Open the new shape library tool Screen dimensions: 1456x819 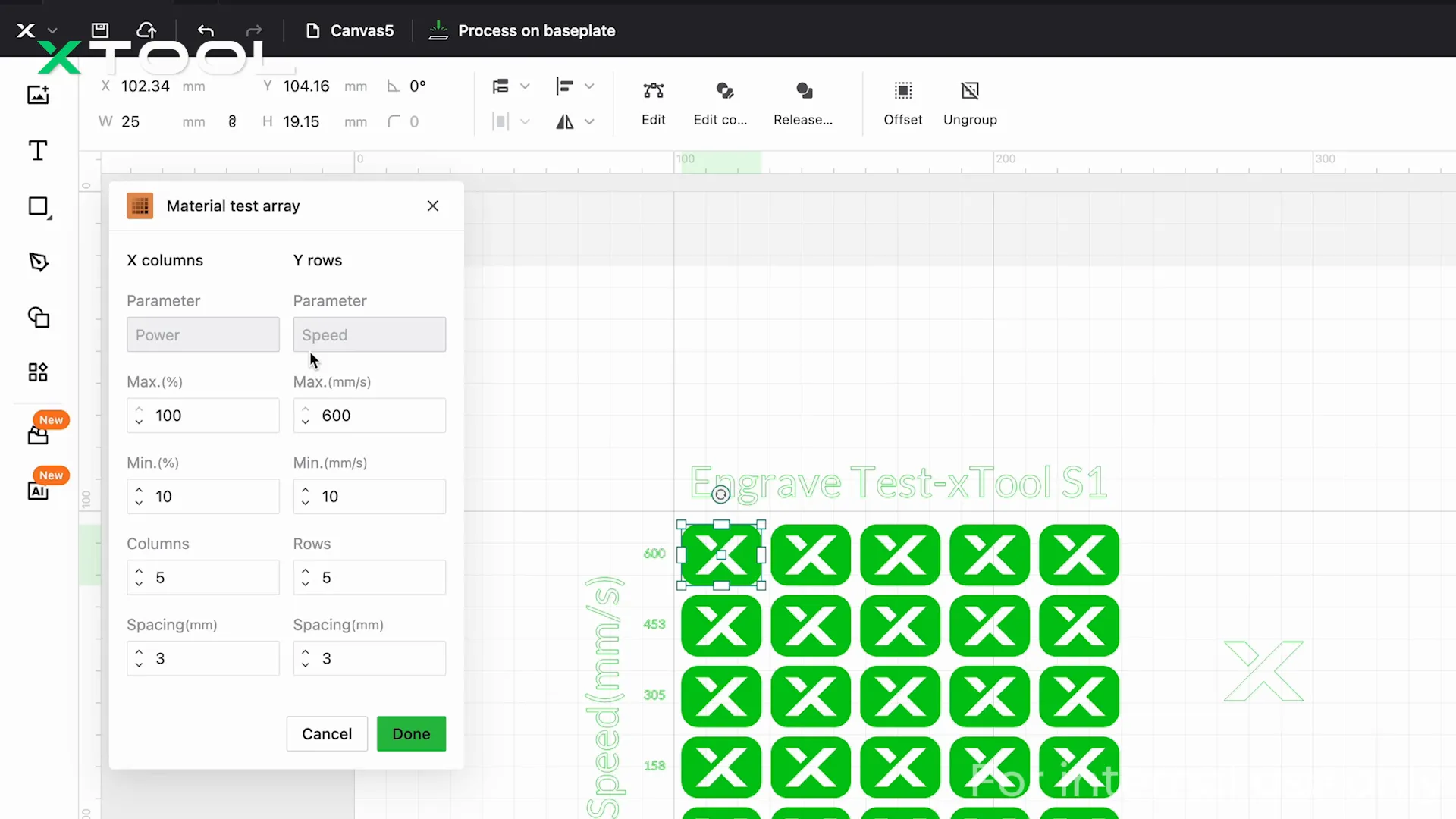(x=38, y=435)
